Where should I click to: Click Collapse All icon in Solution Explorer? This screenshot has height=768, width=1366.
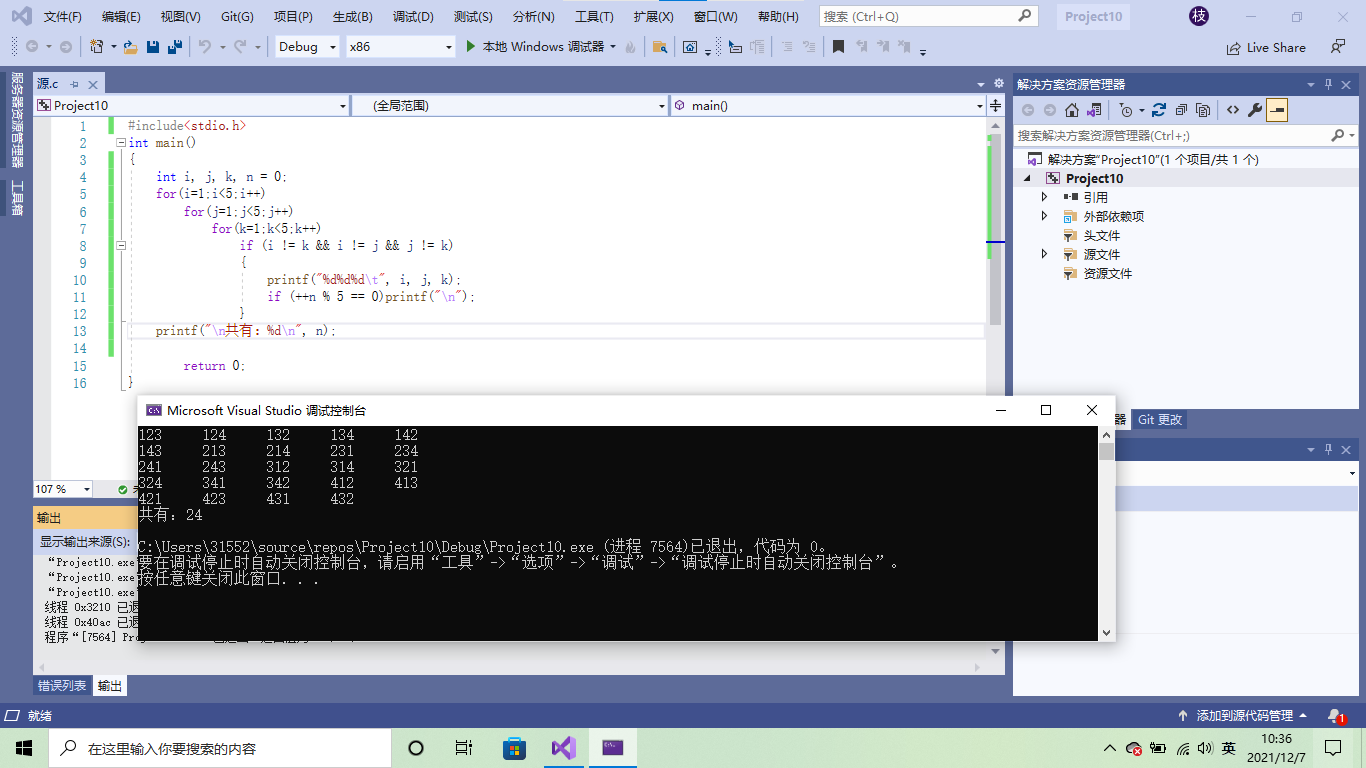[x=1181, y=110]
